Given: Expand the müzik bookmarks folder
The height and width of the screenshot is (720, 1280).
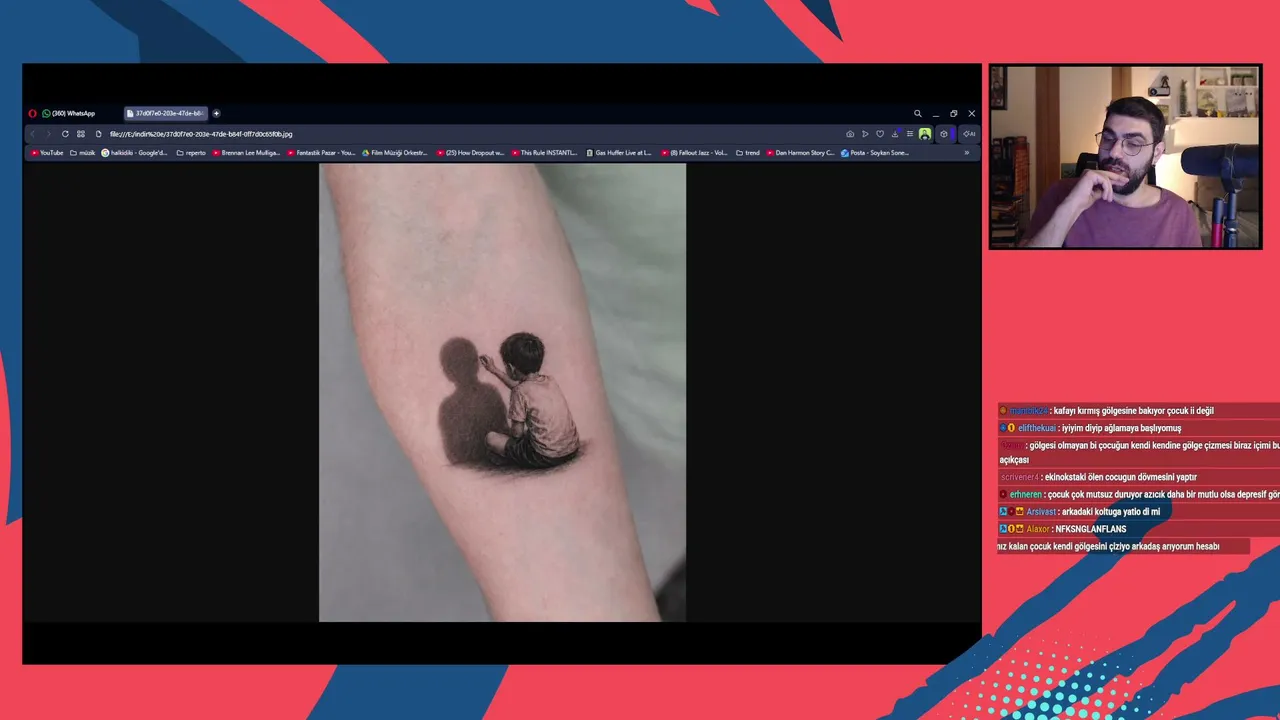Looking at the screenshot, I should (x=82, y=153).
